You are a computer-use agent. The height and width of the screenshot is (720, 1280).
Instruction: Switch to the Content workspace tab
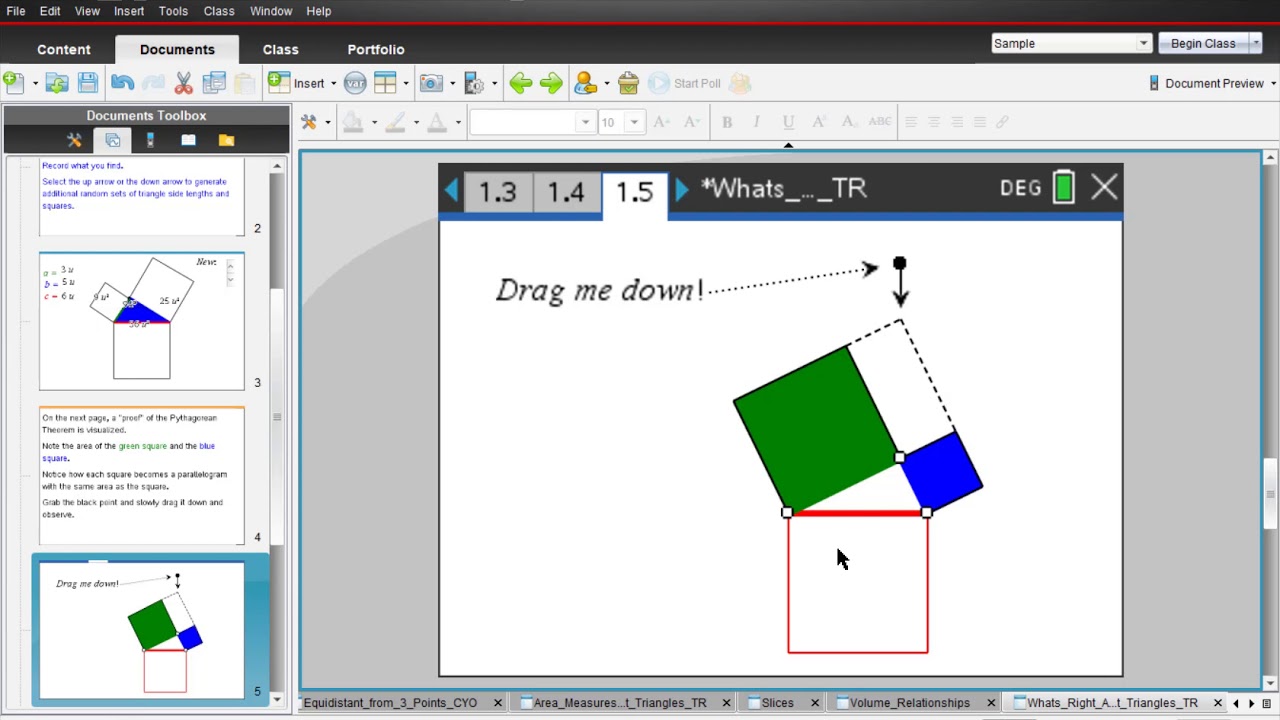point(64,49)
